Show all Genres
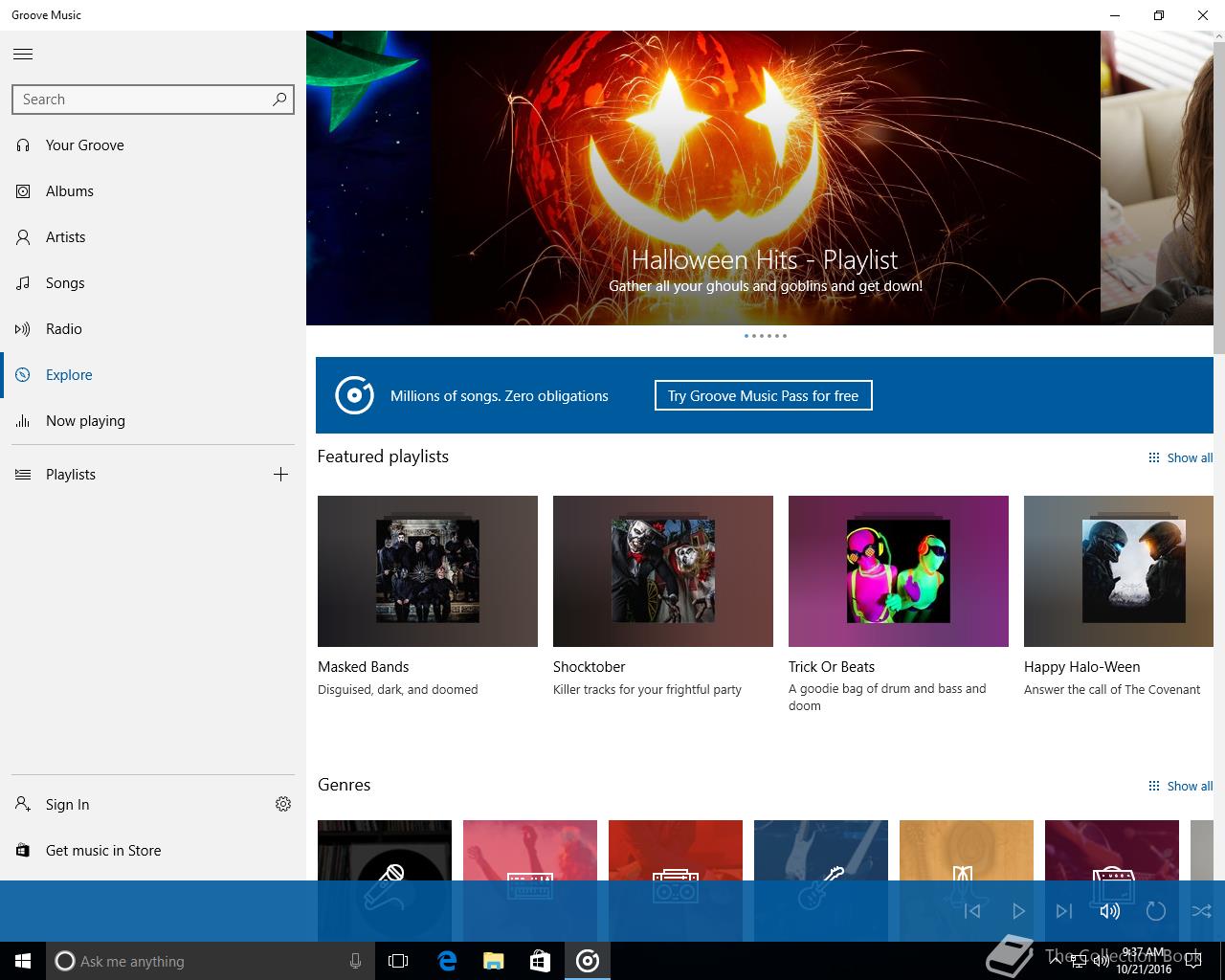The width and height of the screenshot is (1225, 980). 1181,786
